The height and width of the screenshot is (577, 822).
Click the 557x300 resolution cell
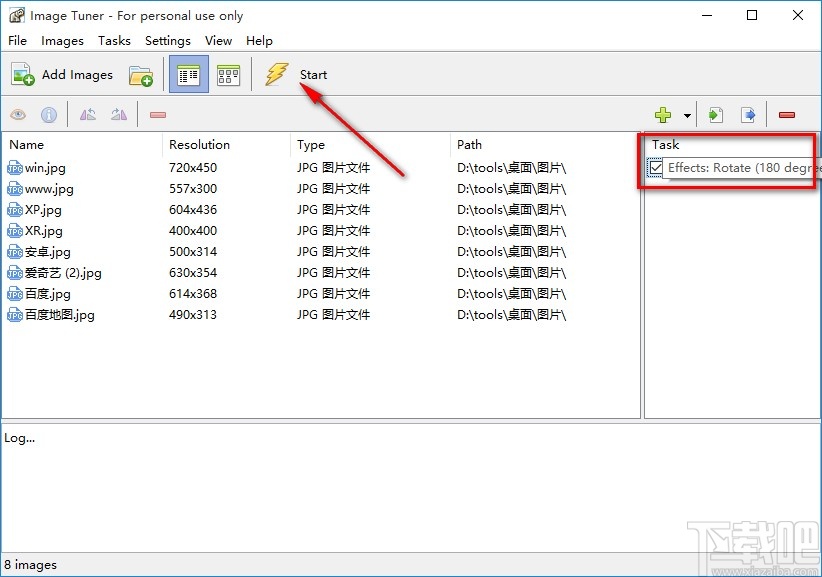[193, 189]
